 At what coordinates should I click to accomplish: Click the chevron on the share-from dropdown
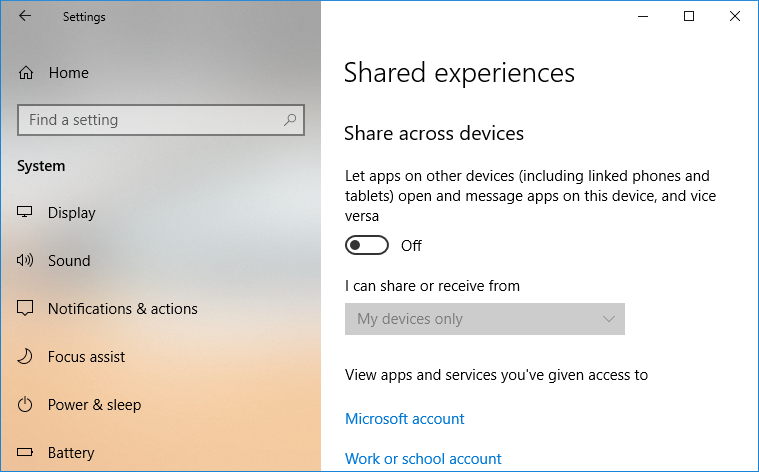pos(609,319)
